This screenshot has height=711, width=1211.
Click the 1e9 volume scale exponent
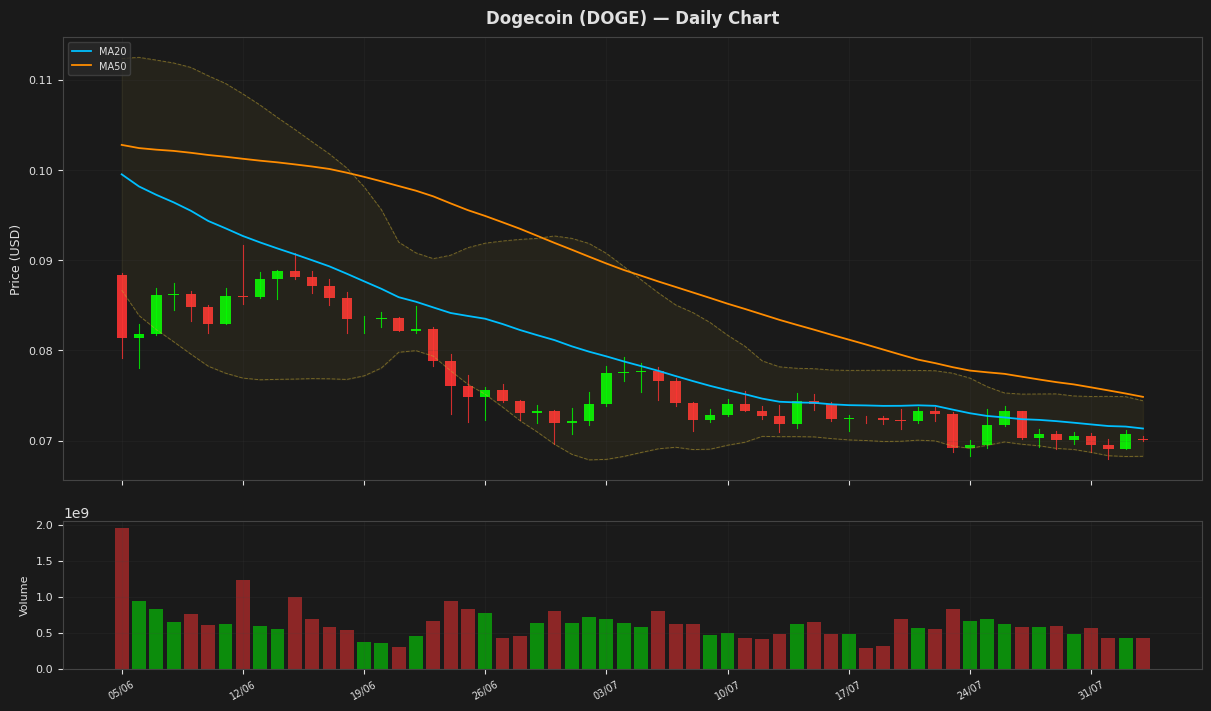[x=77, y=513]
